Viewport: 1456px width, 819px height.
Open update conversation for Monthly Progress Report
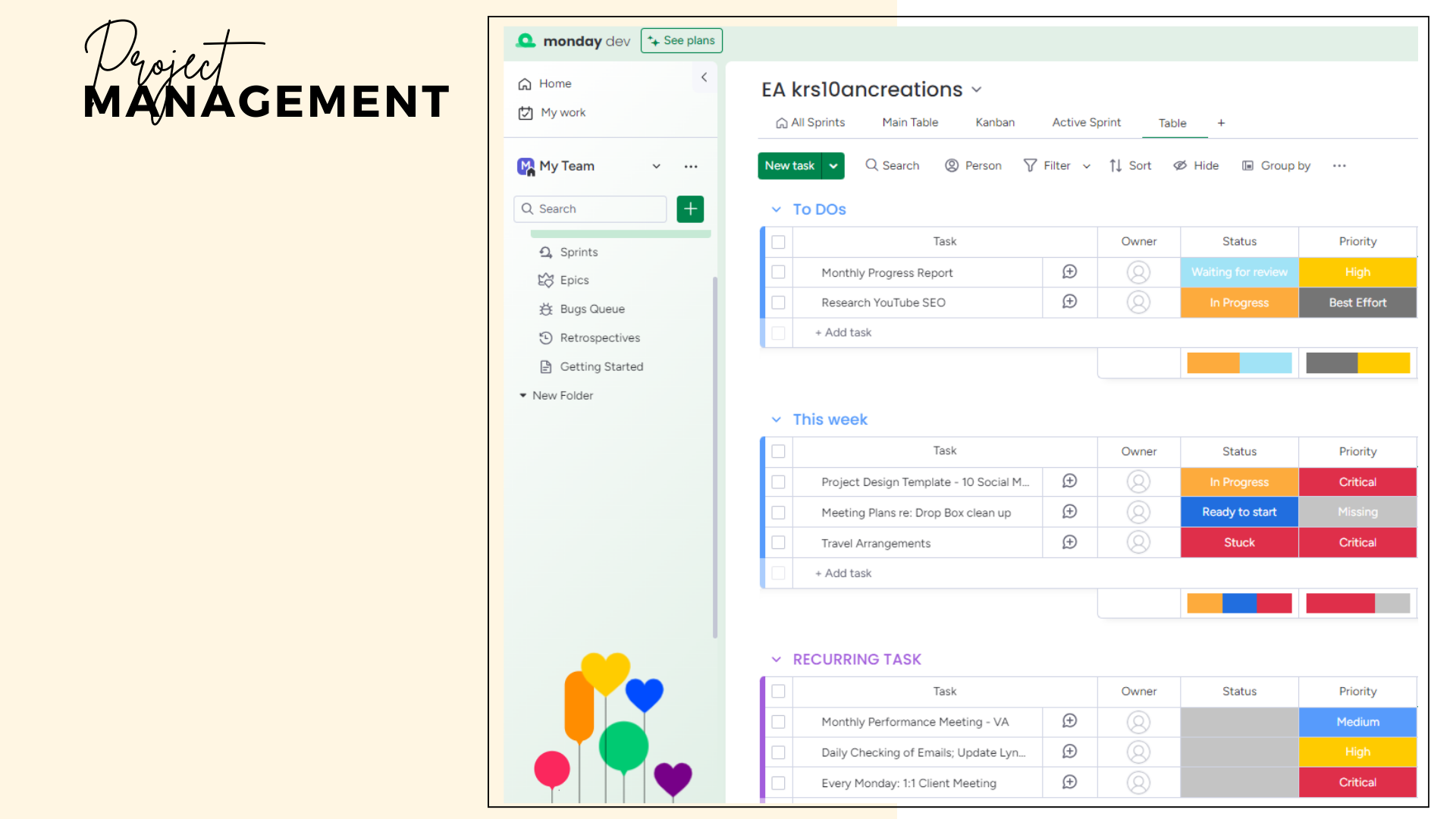[1069, 271]
